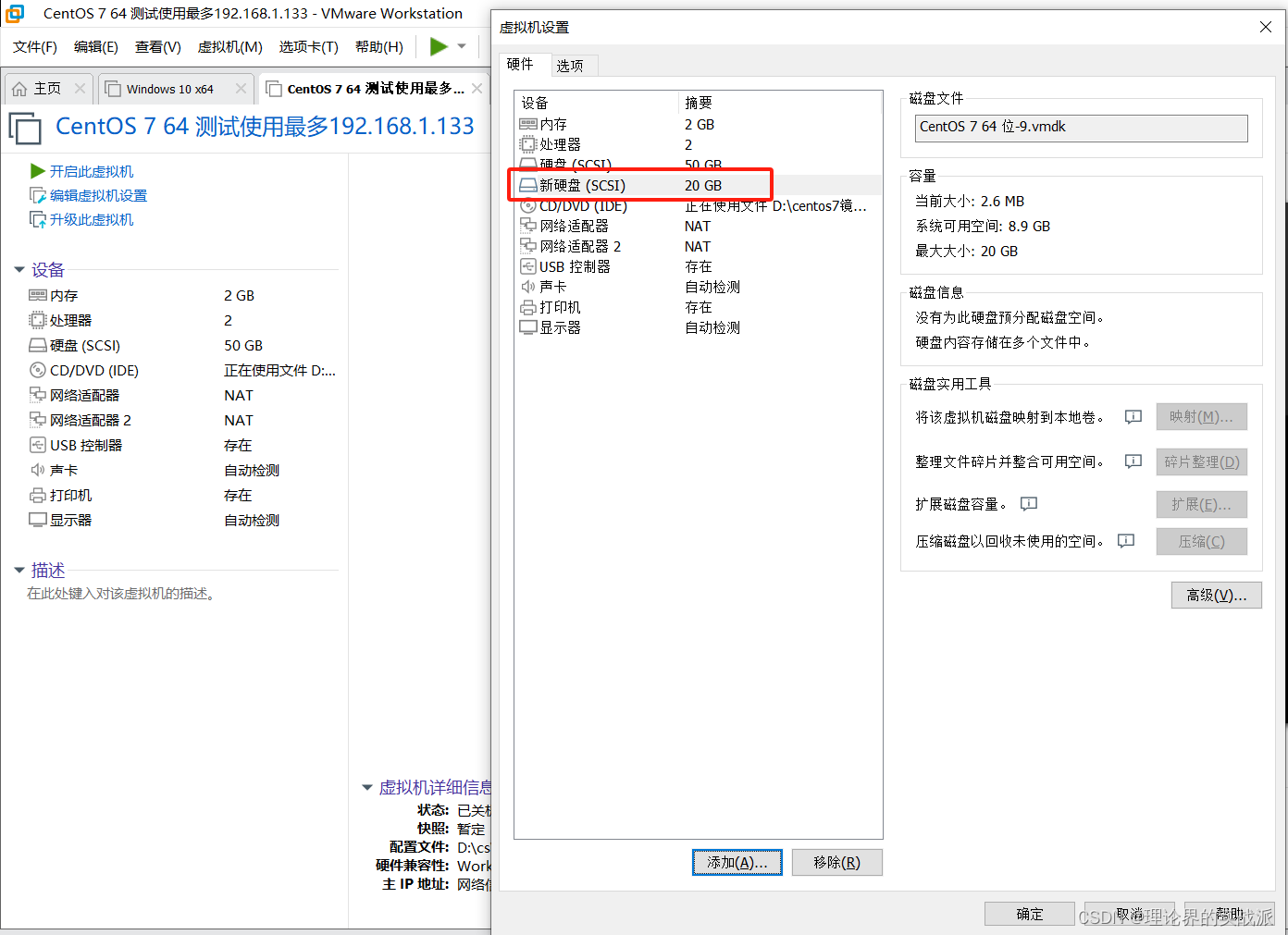1288x935 pixels.
Task: Click the VMware Workstation title bar icon
Action: [x=15, y=13]
